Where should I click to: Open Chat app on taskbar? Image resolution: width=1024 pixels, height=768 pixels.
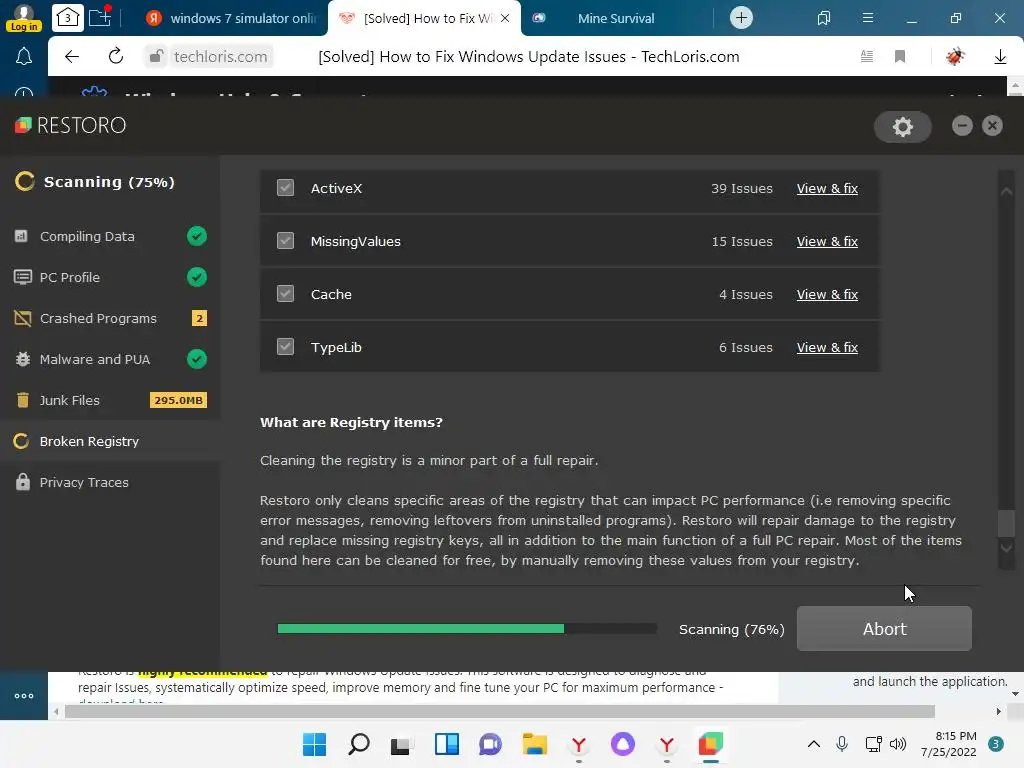point(490,744)
